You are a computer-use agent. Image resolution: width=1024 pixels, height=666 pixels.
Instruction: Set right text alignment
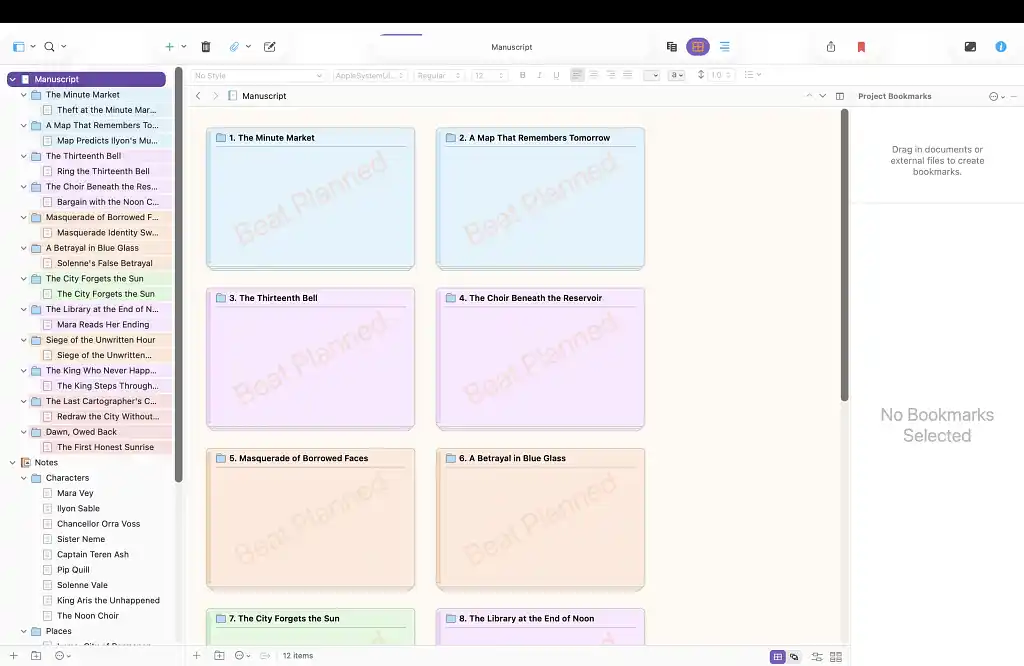[x=611, y=75]
